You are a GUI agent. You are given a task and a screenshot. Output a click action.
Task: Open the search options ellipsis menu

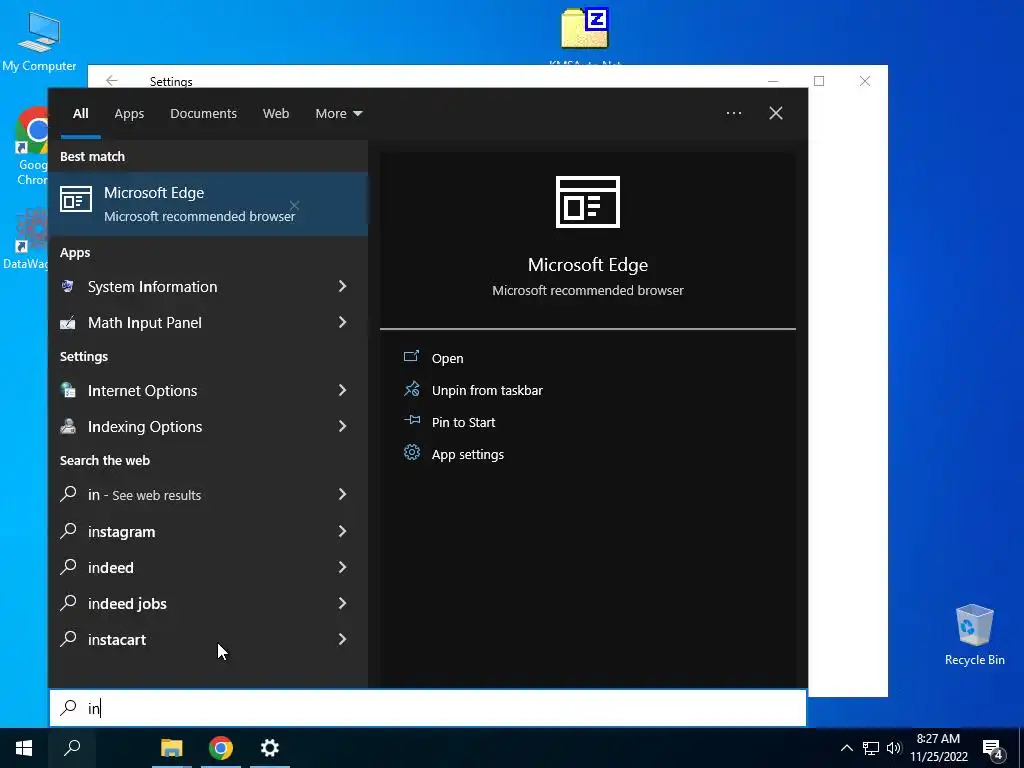734,113
